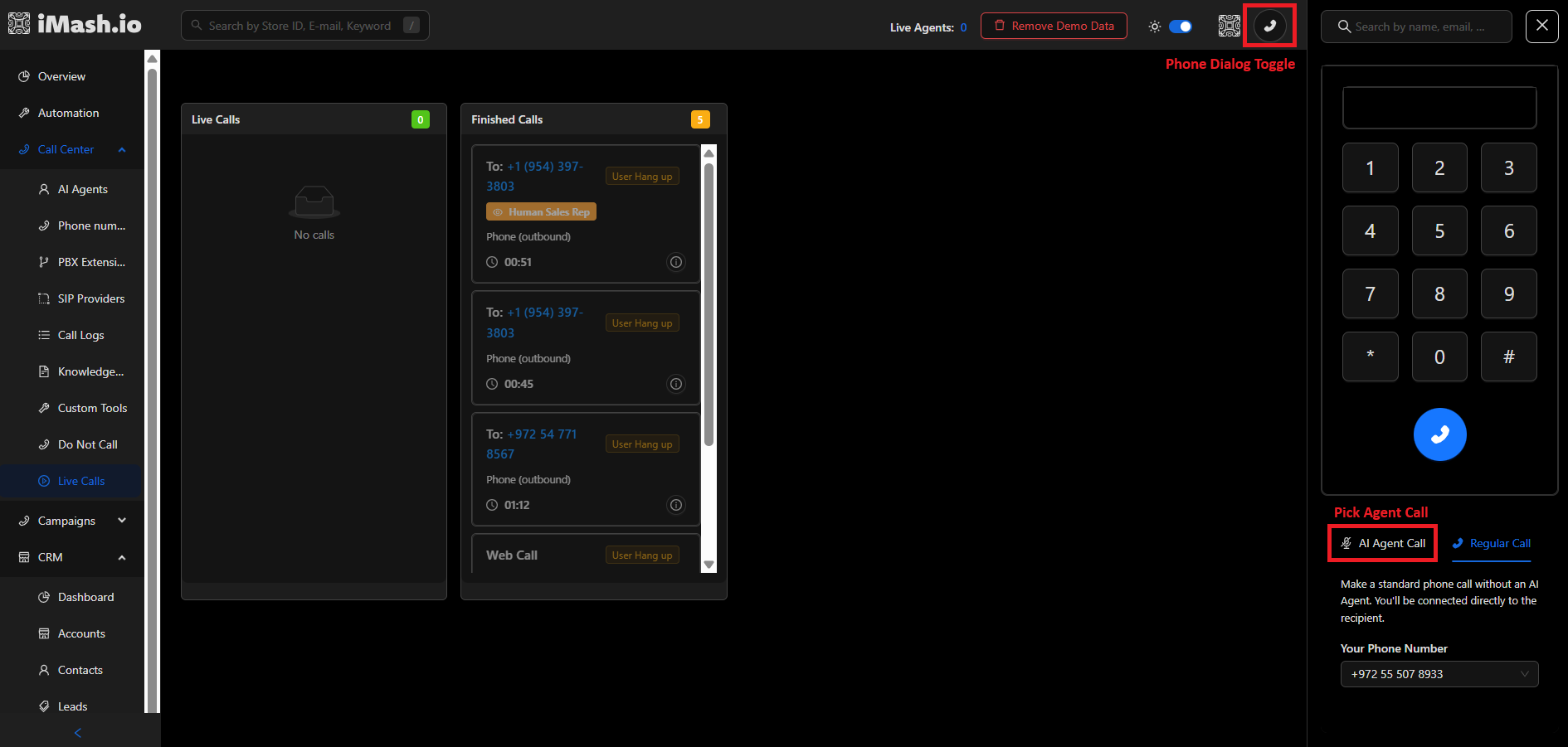
Task: Select the AI Agent Call tab
Action: point(1382,543)
